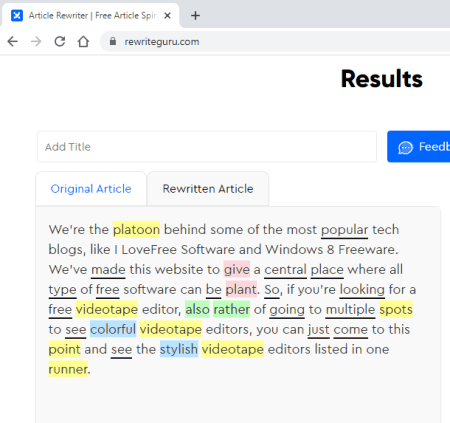Click the yellow highlighted word 'point'

[64, 350]
